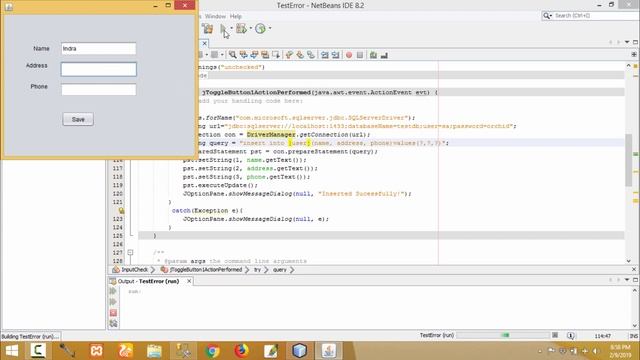The height and width of the screenshot is (360, 640).
Task: Open the Window menu in NetBeans
Action: click(x=215, y=16)
